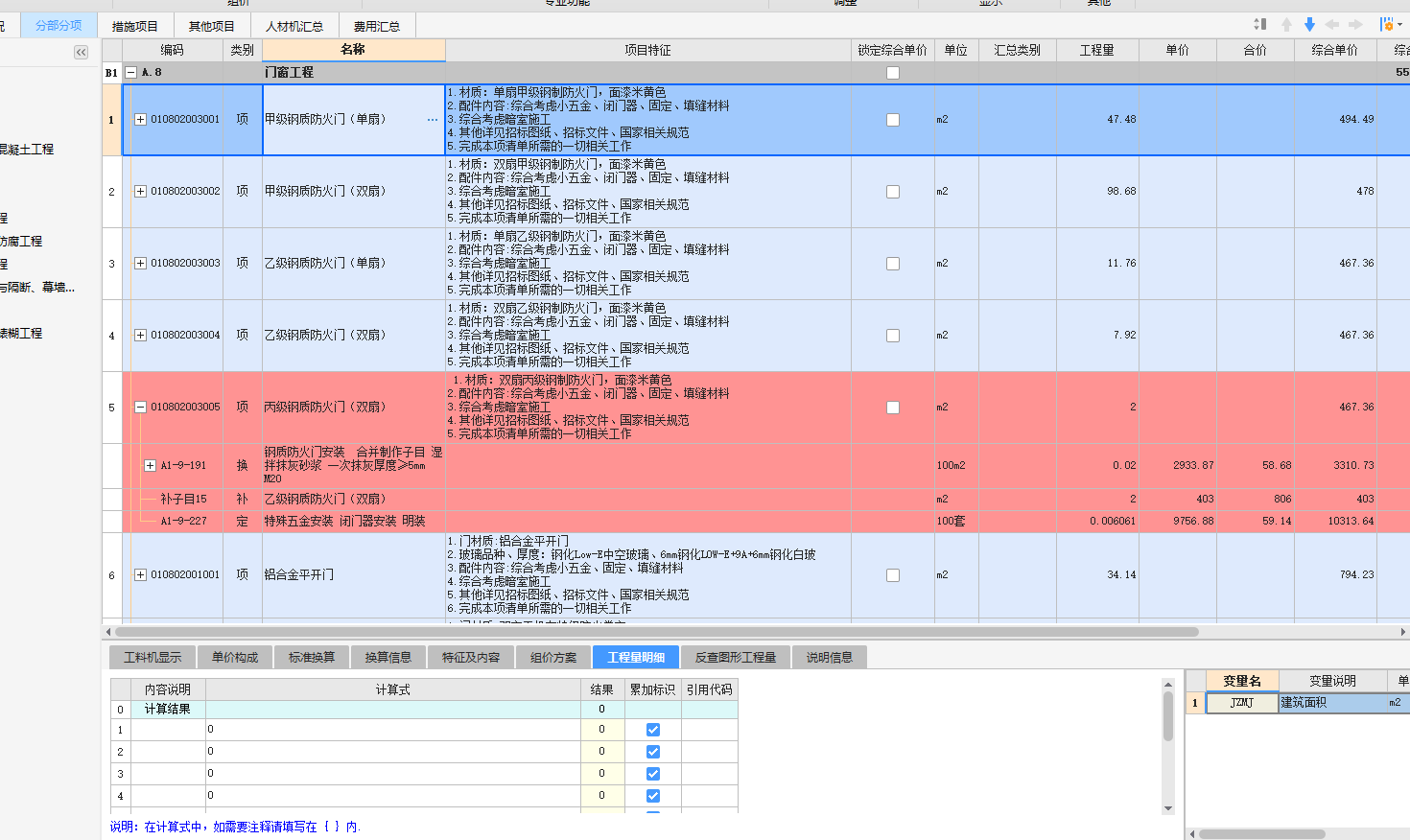Image resolution: width=1410 pixels, height=840 pixels.
Task: Open the 换算信息 tab
Action: pyautogui.click(x=388, y=657)
